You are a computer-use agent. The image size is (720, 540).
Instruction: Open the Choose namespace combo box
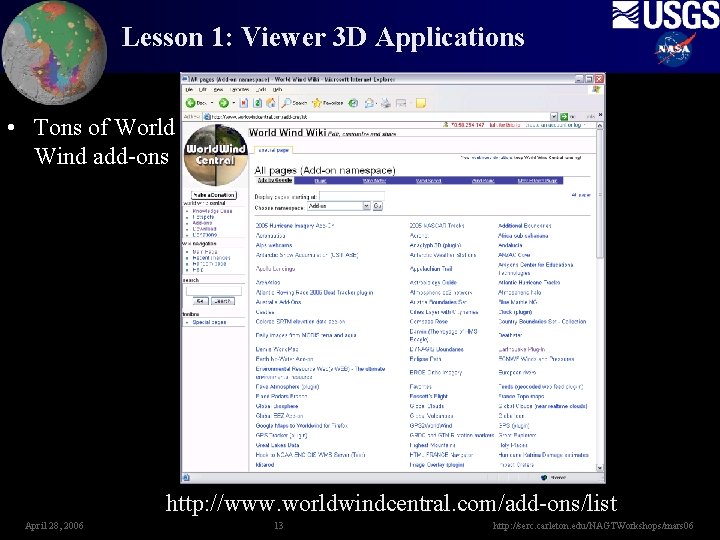339,206
